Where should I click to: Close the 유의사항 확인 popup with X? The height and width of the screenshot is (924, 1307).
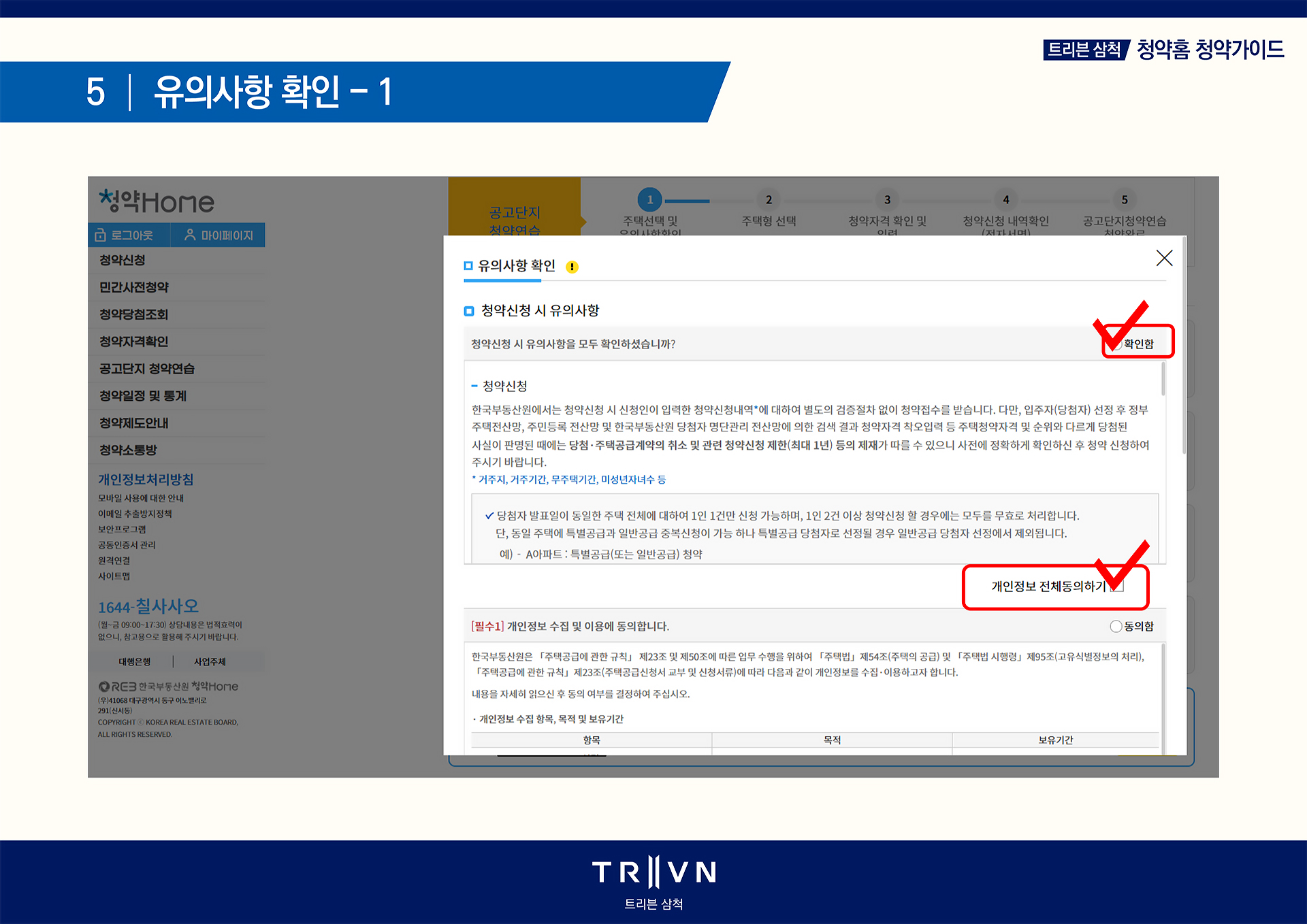(1164, 258)
